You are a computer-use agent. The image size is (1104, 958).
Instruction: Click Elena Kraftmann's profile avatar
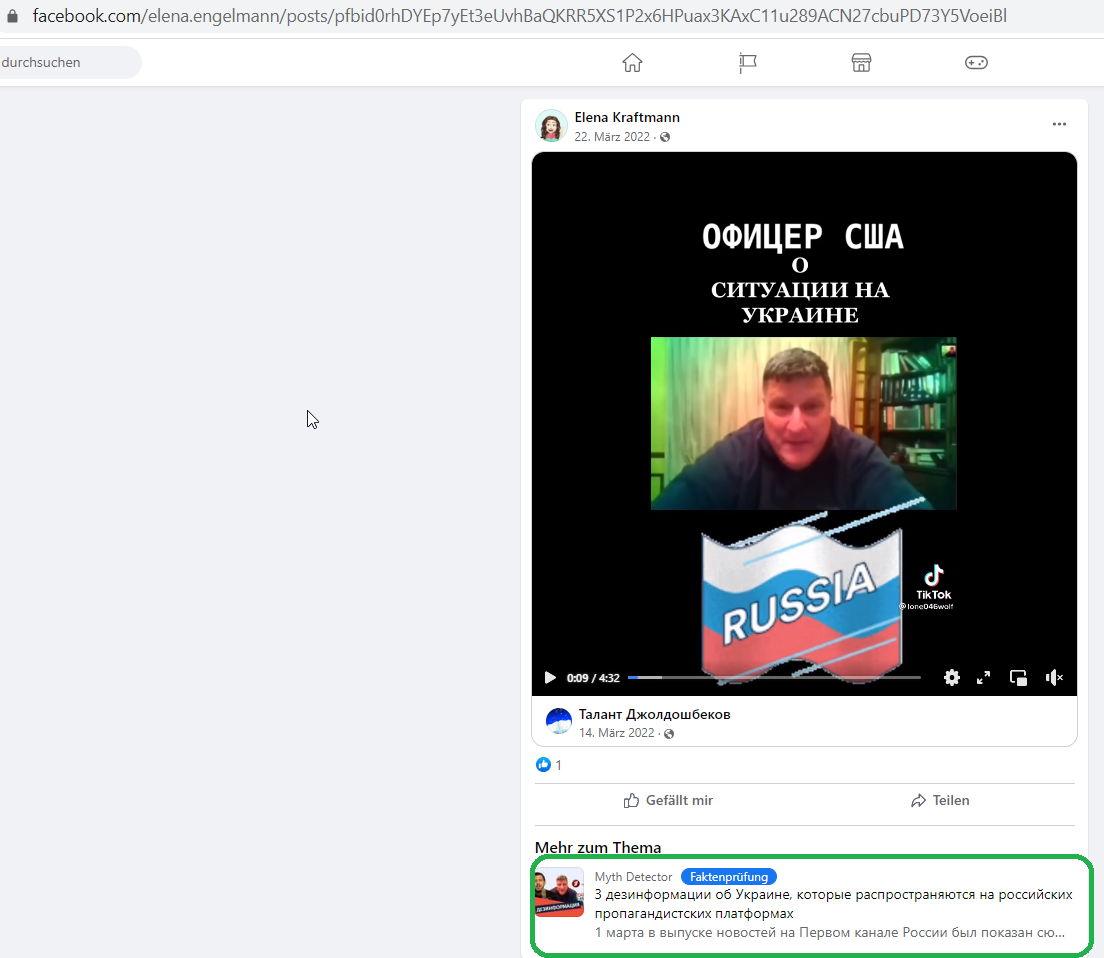pos(551,126)
